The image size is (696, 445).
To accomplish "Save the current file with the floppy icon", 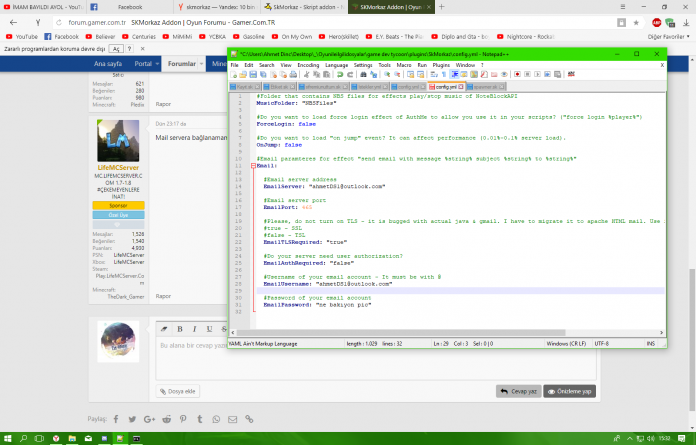I will tap(253, 75).
